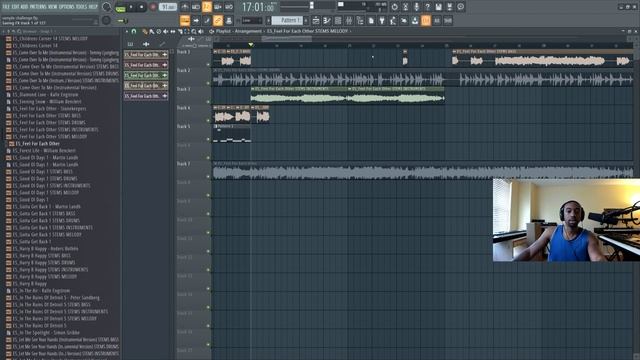Open the playlist menu arrow at toolbar start
Image resolution: width=640 pixels, height=360 pixels.
coord(127,31)
